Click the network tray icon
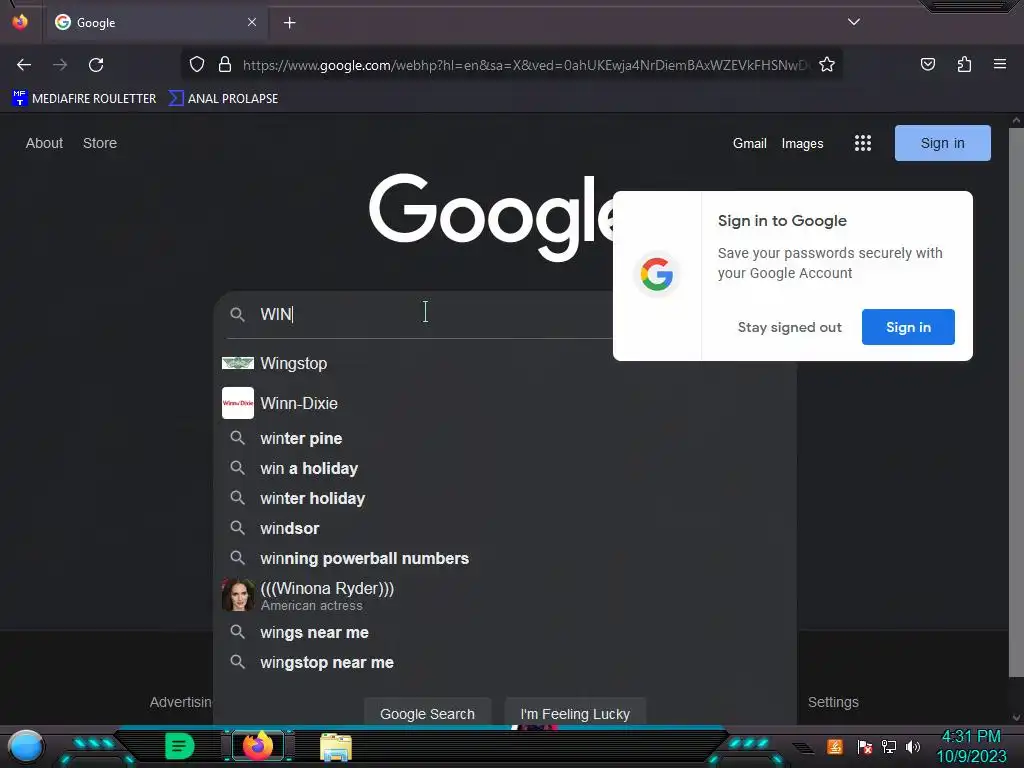The height and width of the screenshot is (768, 1024). click(x=889, y=746)
